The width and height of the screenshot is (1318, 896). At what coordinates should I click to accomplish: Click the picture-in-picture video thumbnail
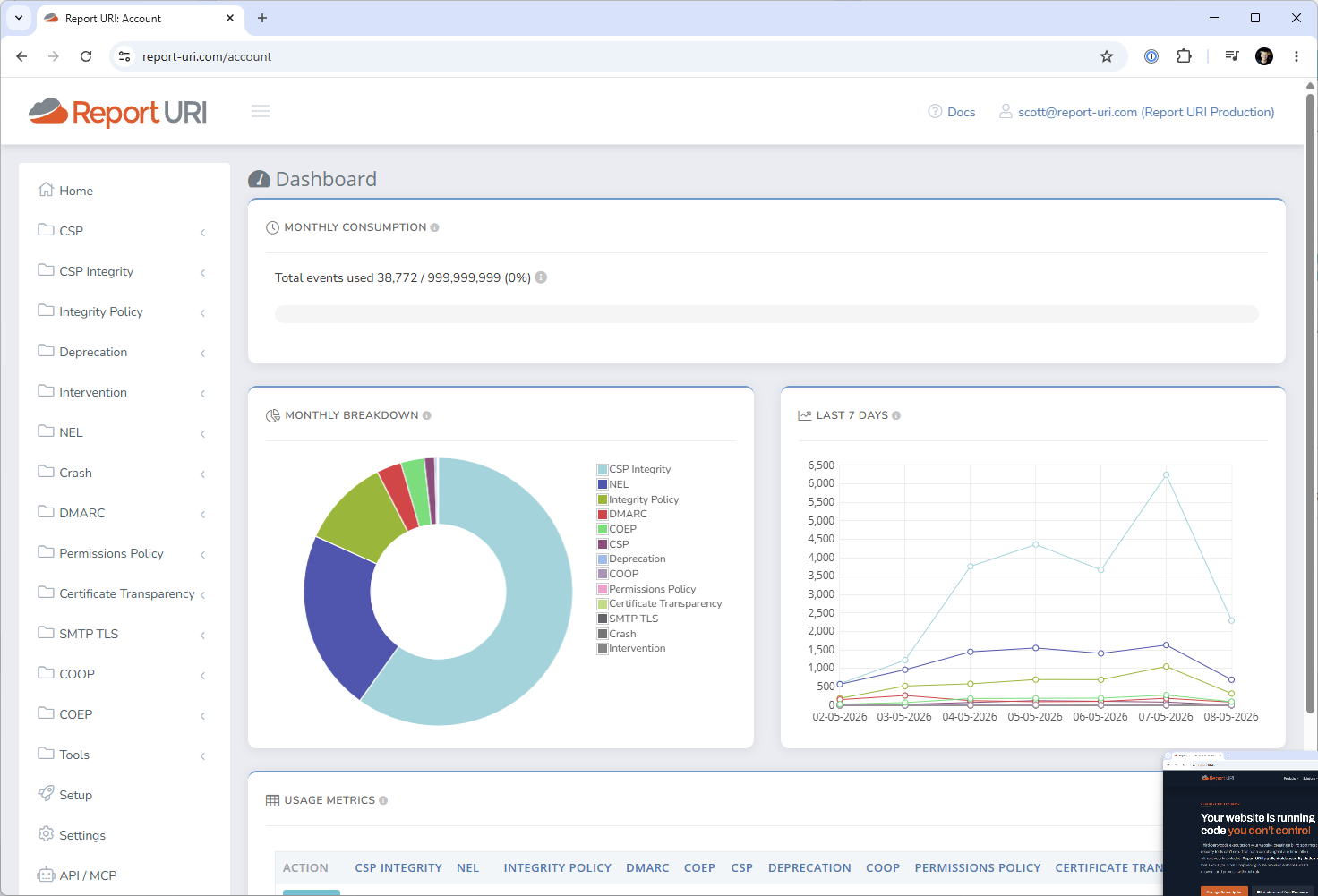pos(1241,823)
